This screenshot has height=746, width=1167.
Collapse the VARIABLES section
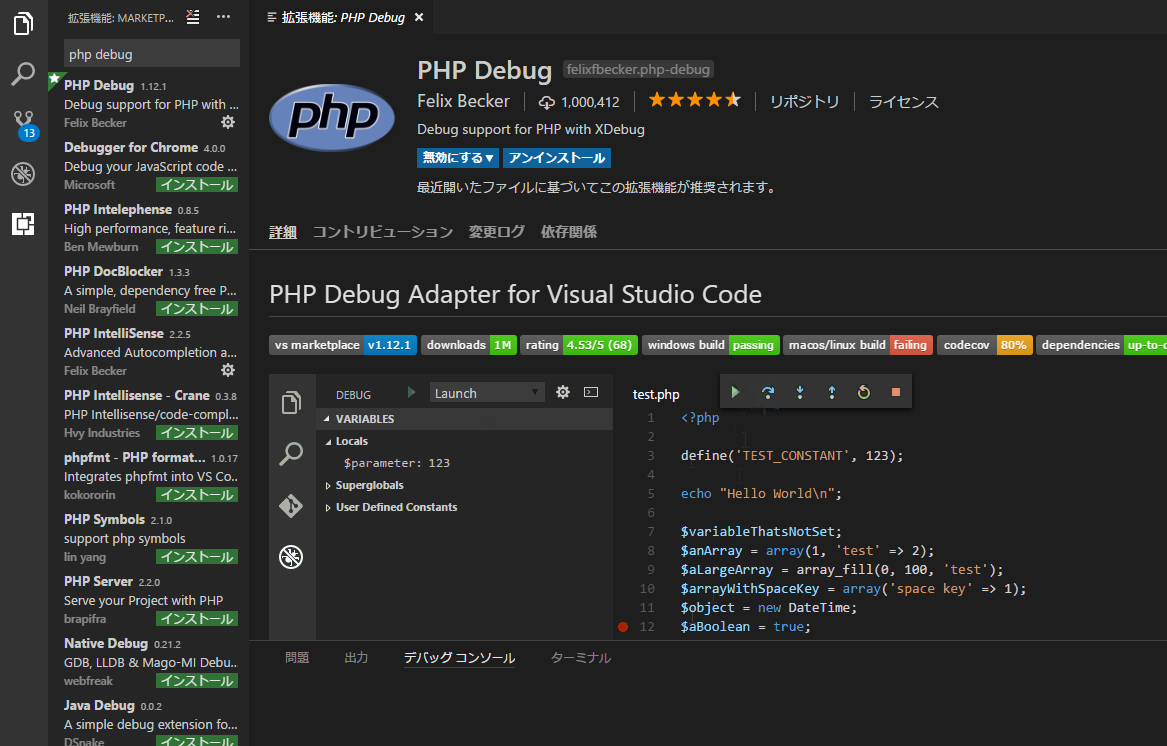(465, 419)
